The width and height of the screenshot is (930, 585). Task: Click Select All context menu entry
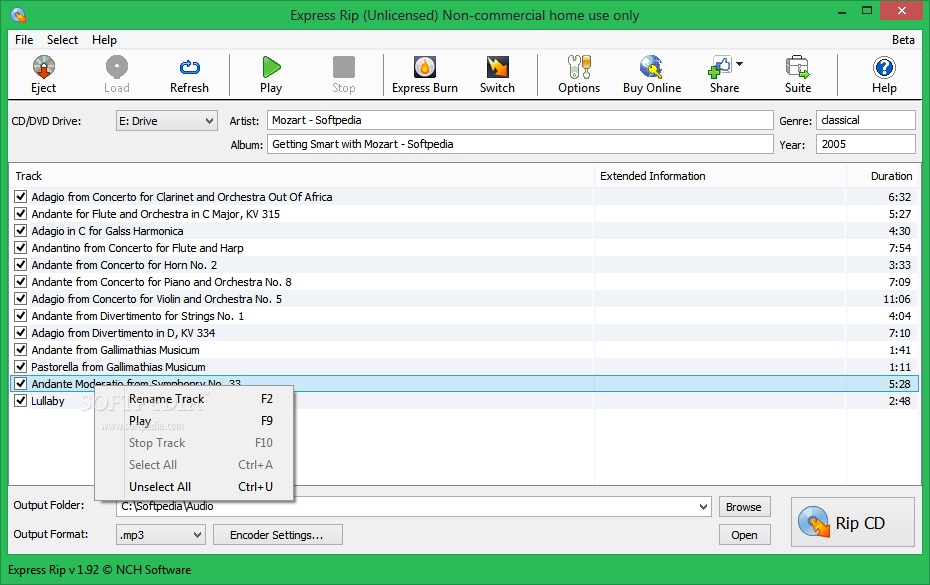[195, 465]
